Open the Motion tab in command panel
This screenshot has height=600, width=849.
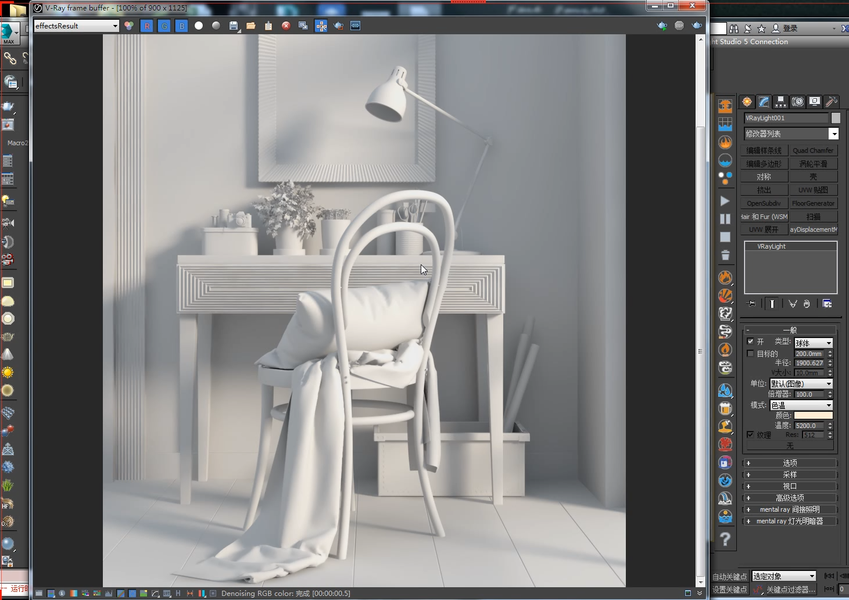798,102
